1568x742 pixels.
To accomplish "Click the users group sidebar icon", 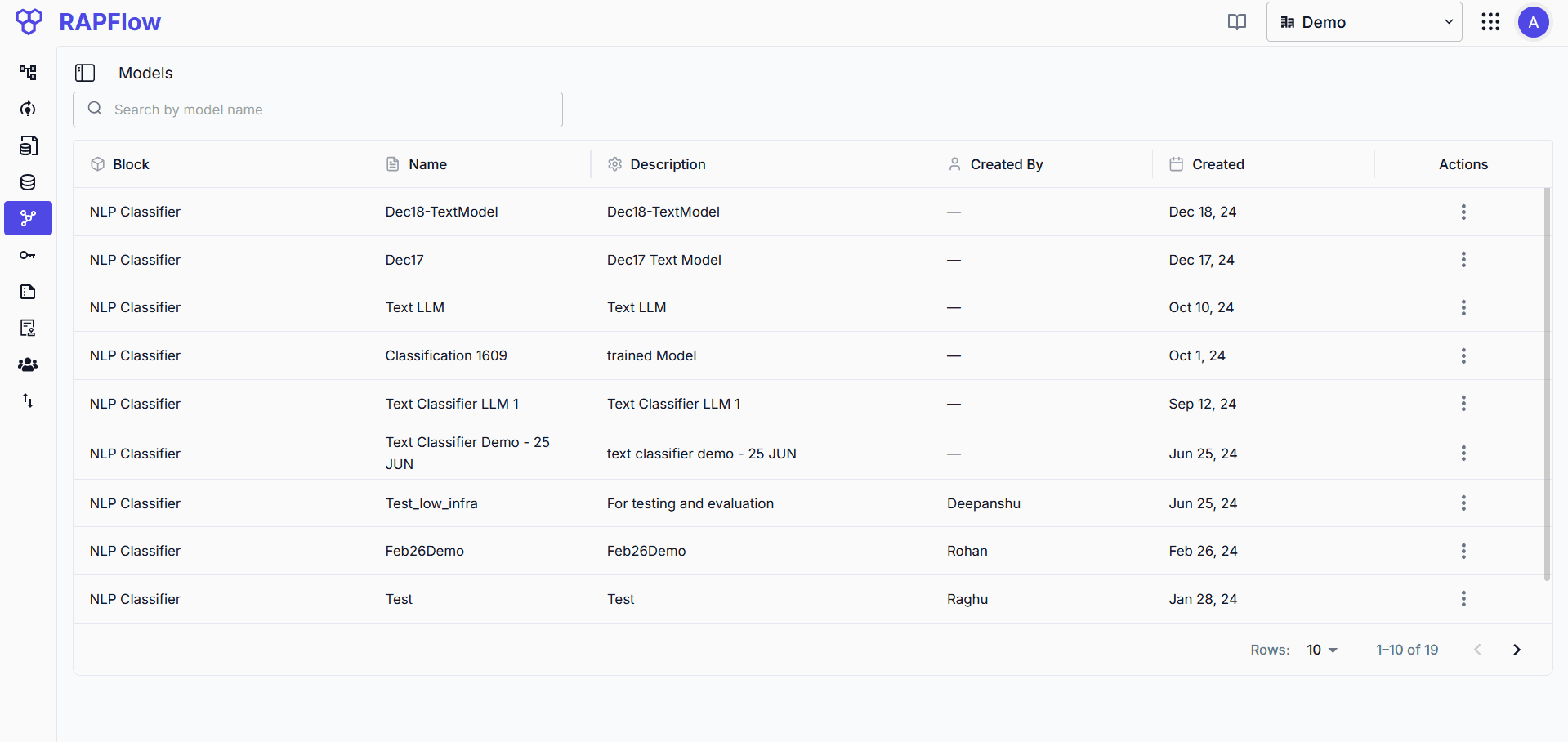I will pyautogui.click(x=28, y=364).
